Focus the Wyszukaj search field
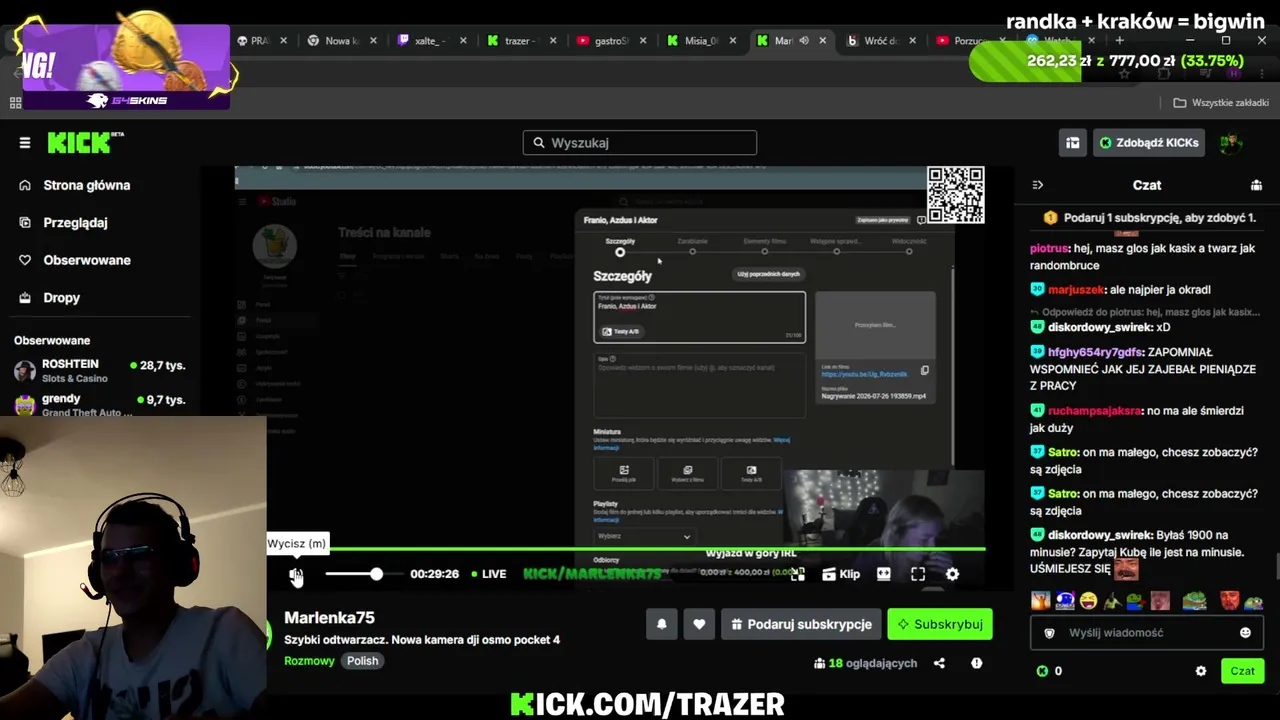 (640, 143)
